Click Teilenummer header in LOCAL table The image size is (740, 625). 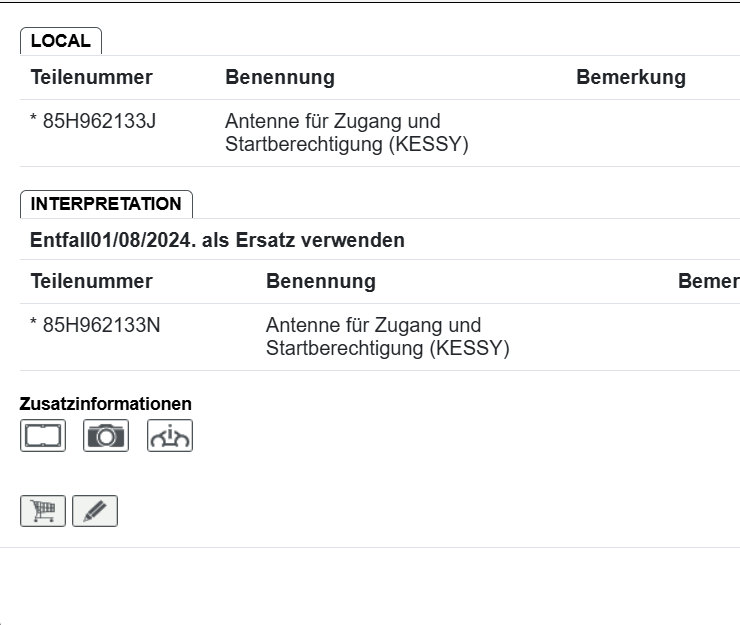click(92, 78)
